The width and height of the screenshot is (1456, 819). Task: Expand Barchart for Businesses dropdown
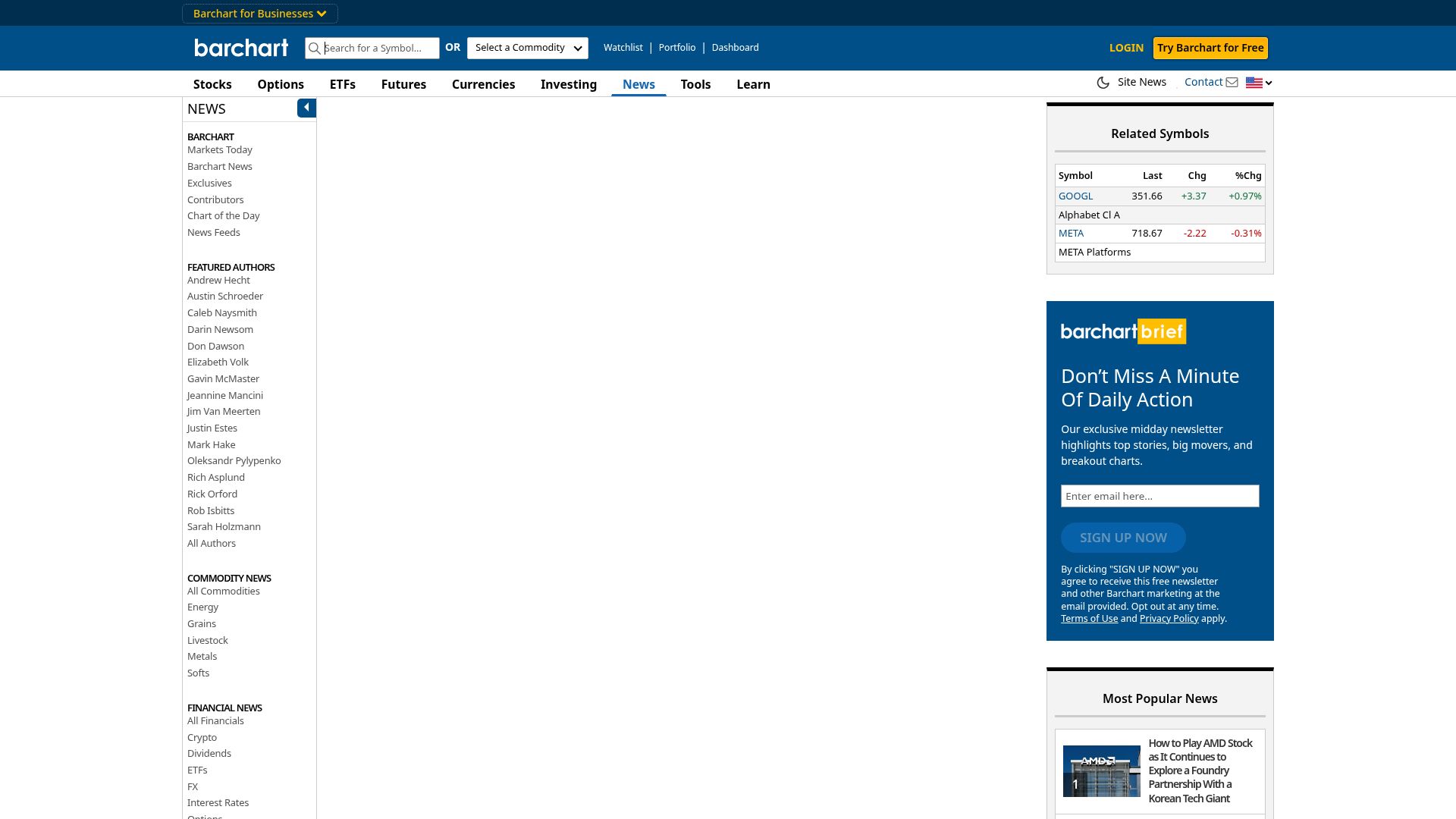tap(260, 14)
